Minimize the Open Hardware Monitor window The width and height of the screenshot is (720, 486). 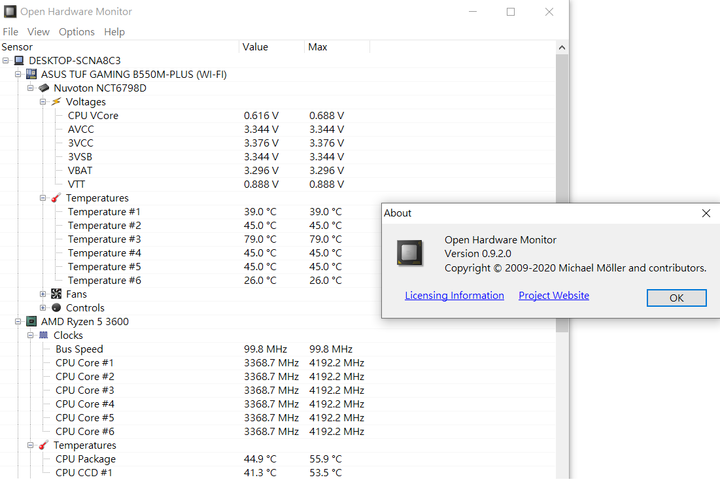tap(473, 12)
